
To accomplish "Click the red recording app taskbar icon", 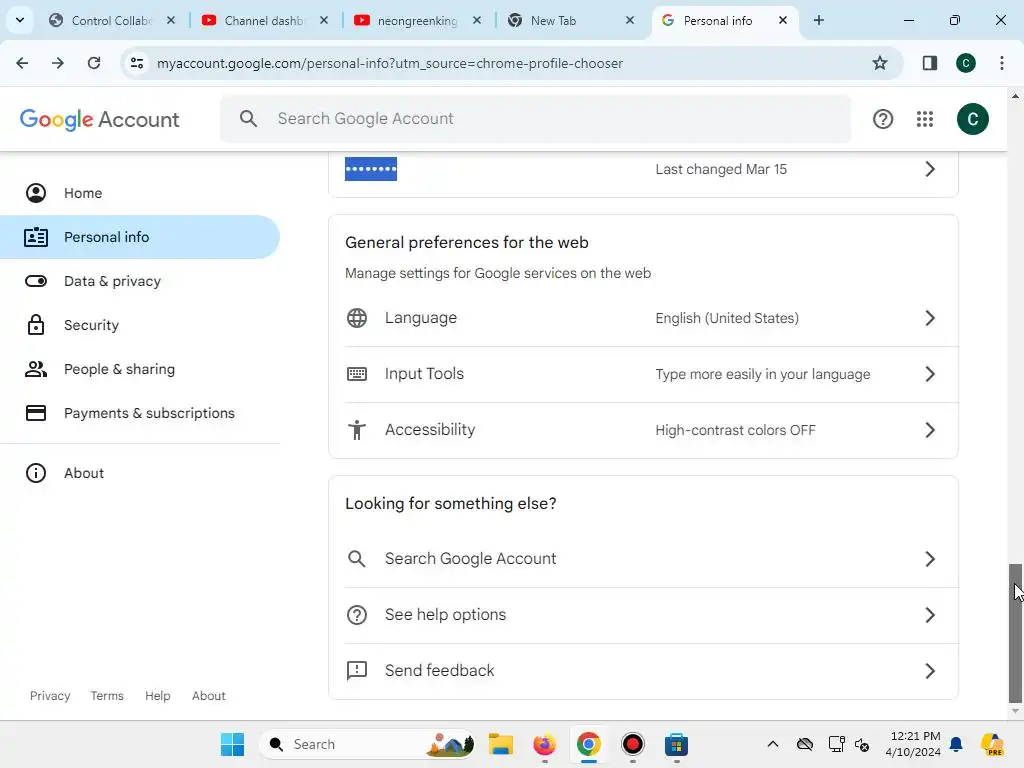I will [632, 744].
